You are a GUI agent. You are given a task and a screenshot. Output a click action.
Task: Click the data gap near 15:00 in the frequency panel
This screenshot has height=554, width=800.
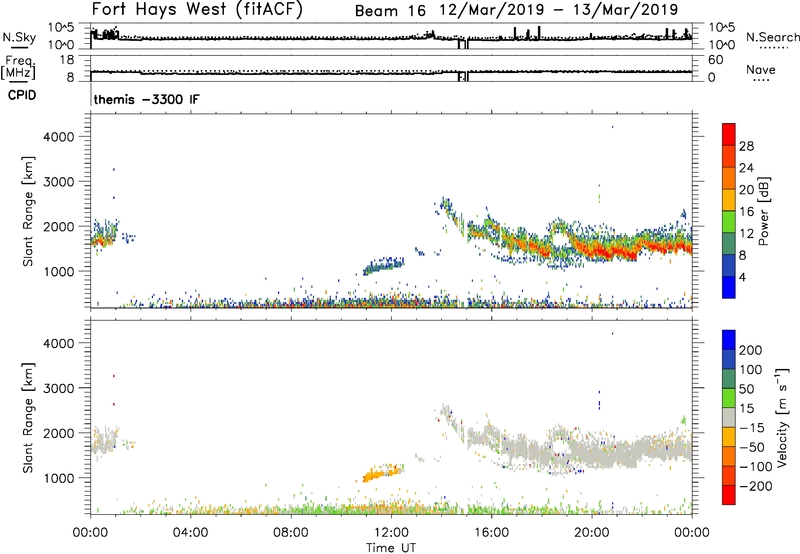(463, 77)
